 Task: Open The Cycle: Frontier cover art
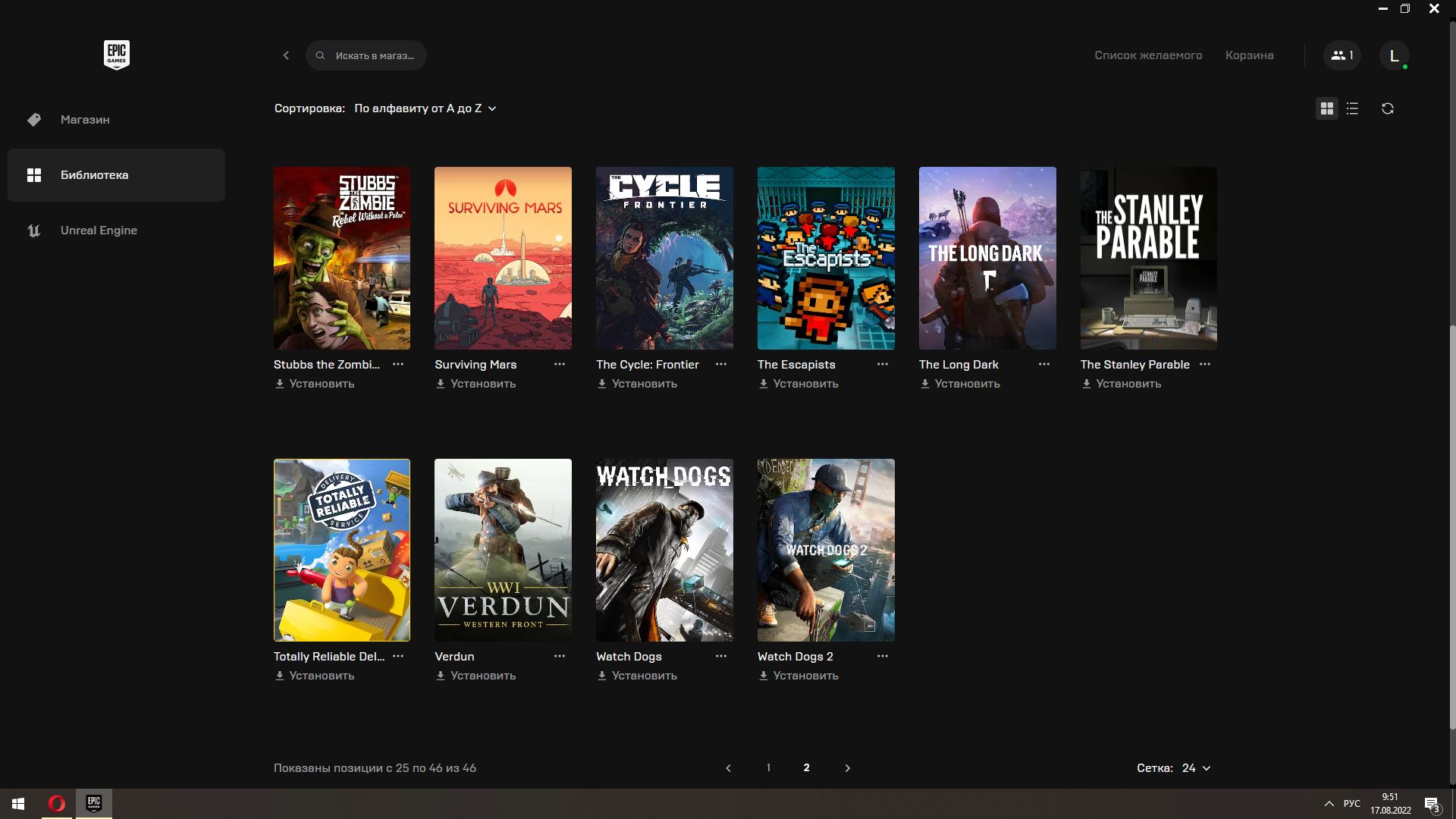pos(664,258)
